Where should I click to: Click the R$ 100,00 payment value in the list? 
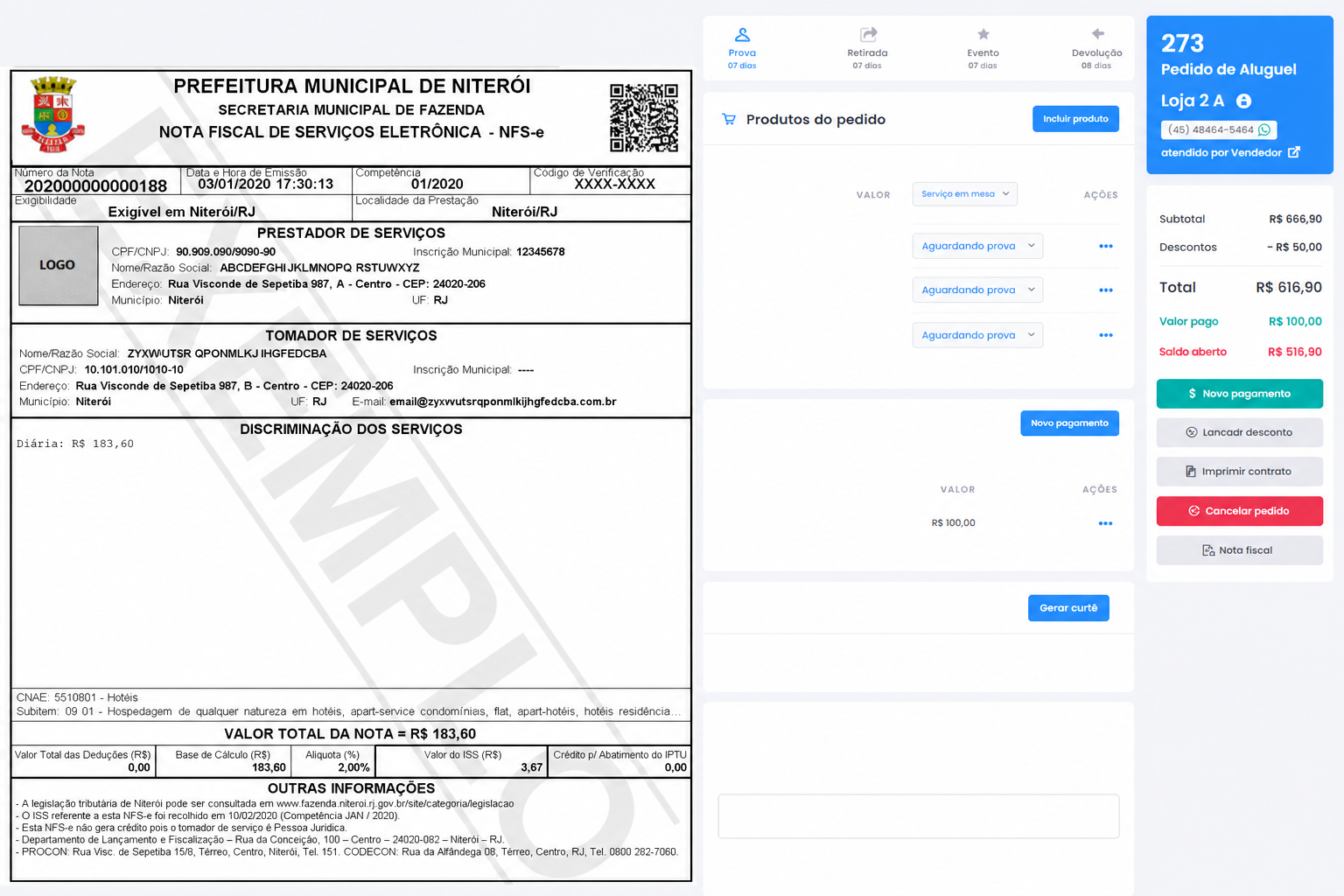coord(953,523)
